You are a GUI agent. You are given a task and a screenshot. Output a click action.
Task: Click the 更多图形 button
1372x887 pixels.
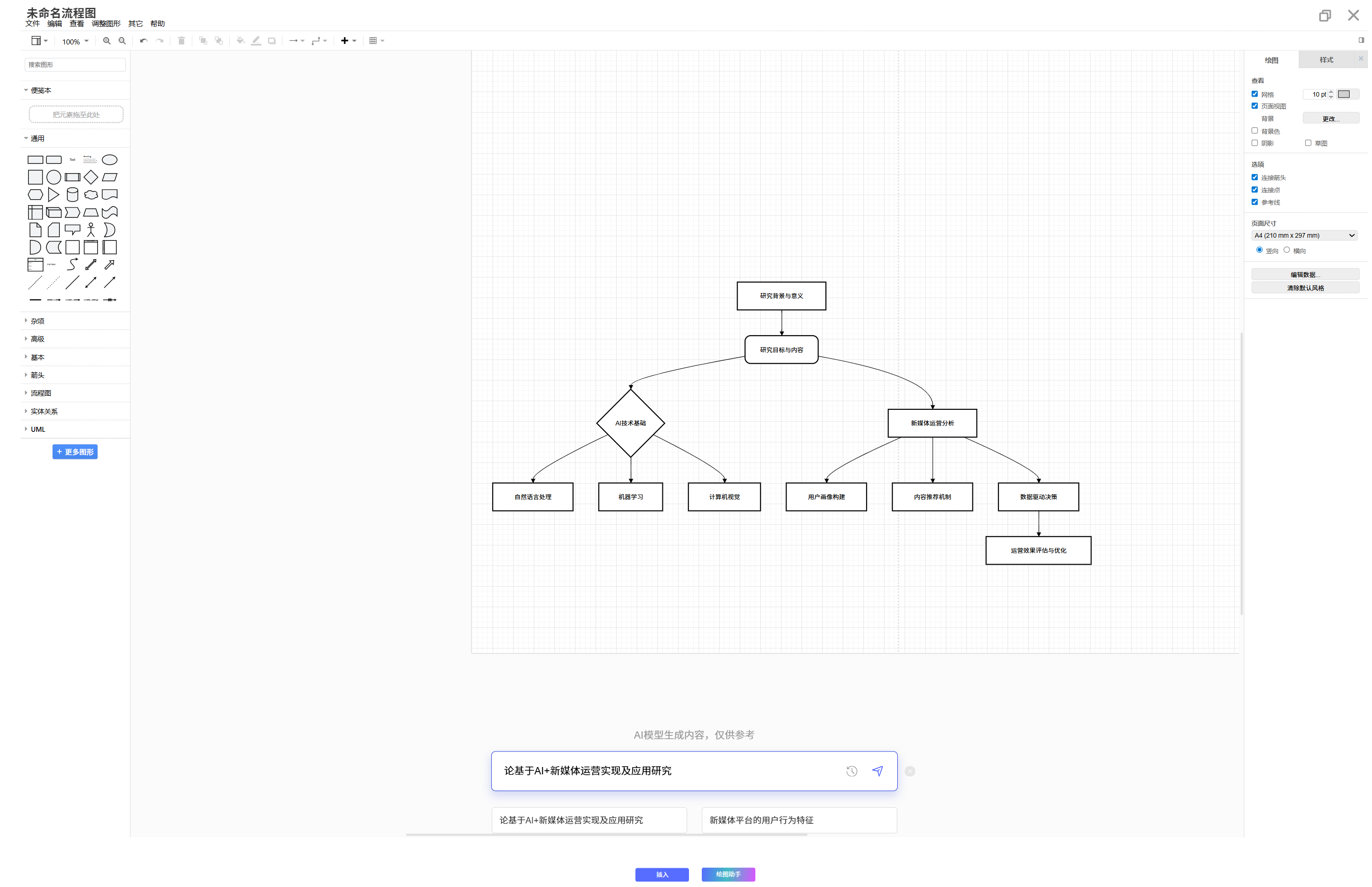click(x=75, y=452)
